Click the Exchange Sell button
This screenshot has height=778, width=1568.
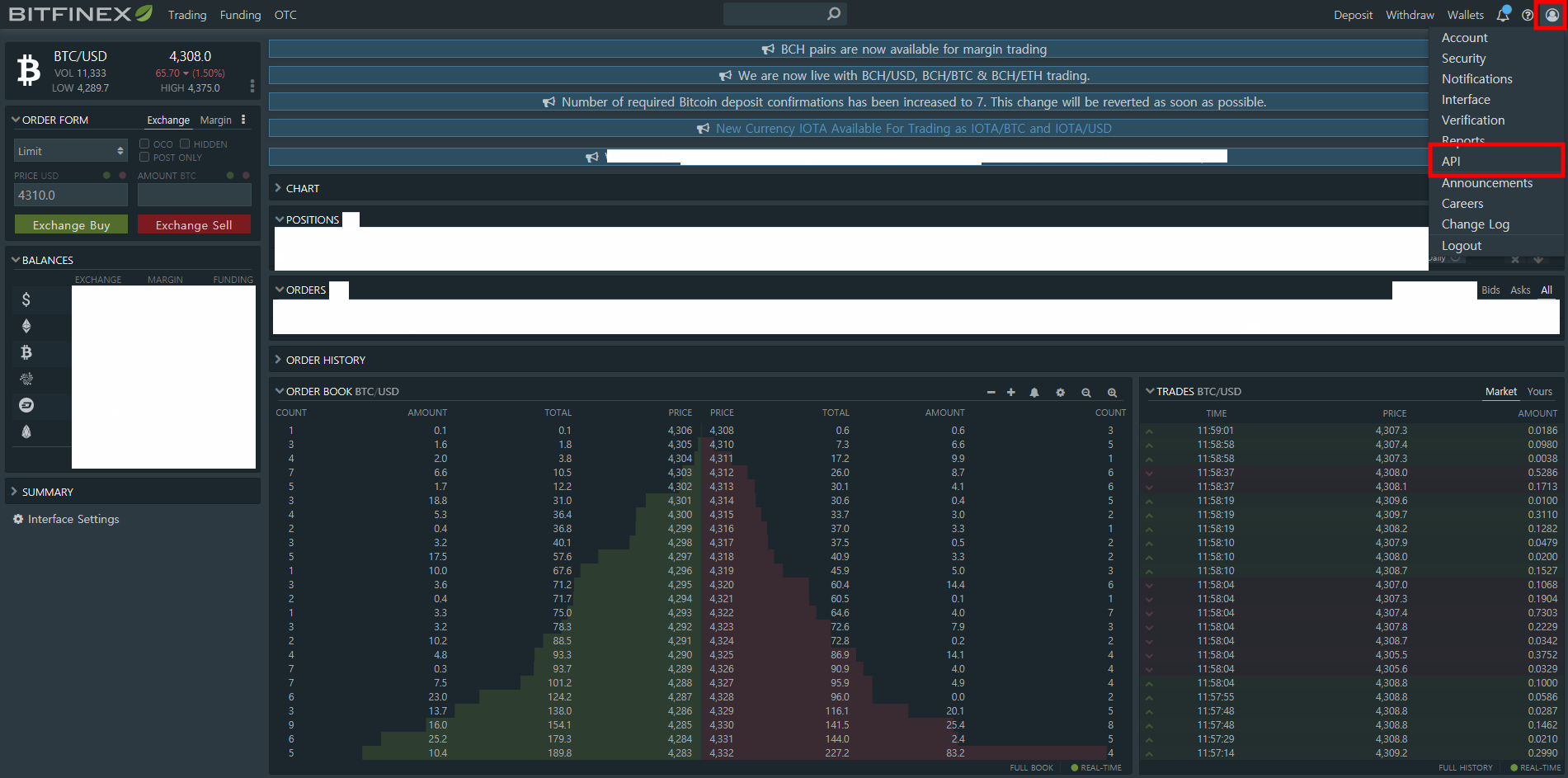pyautogui.click(x=194, y=224)
